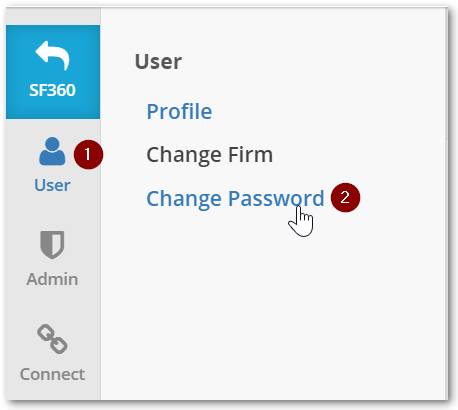
Task: Click the gray strip above SF360 tile
Action: [53, 16]
